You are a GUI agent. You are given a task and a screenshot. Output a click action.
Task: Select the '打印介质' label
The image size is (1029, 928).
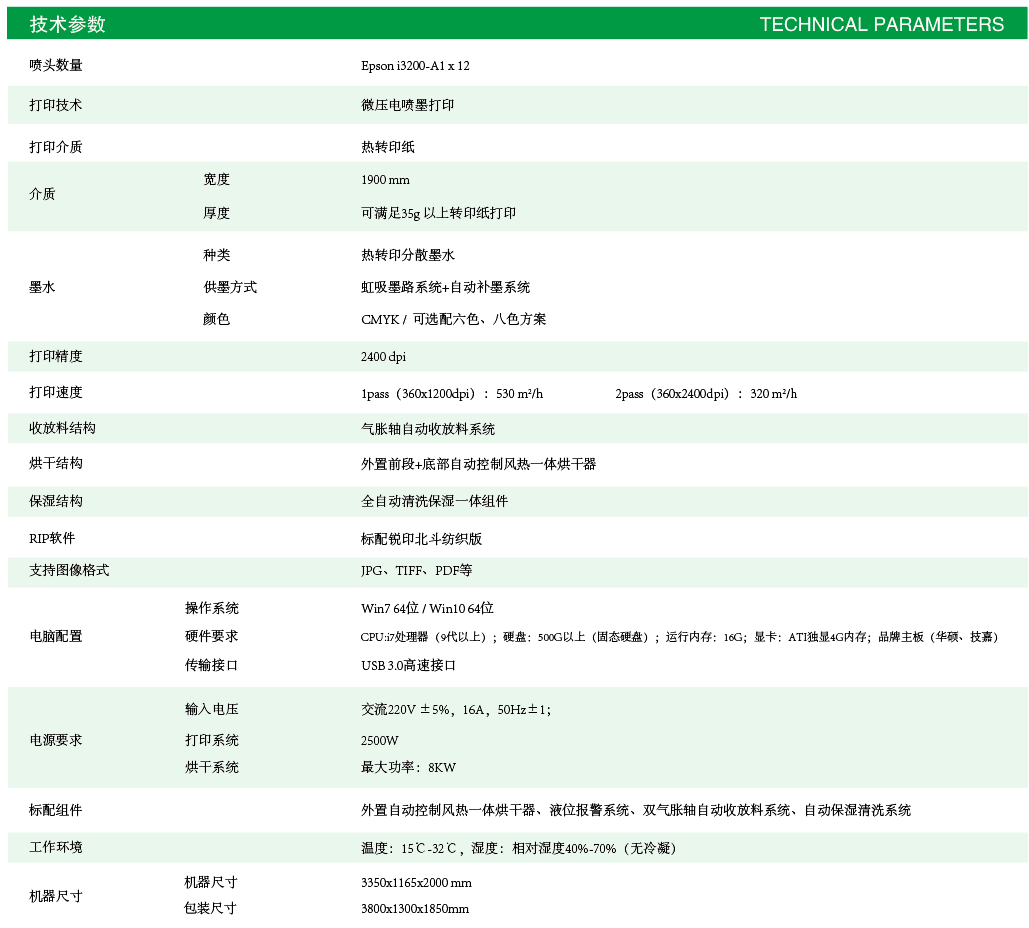(x=56, y=147)
